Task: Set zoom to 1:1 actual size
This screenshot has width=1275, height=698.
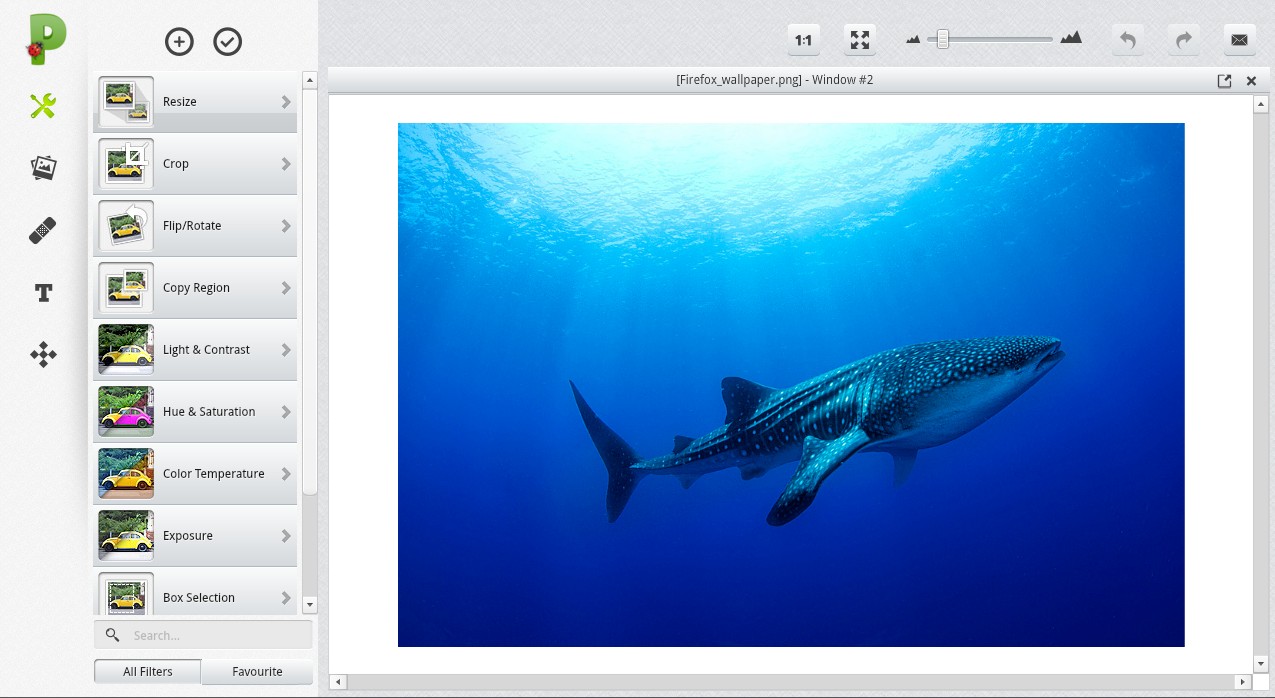Action: click(x=803, y=40)
